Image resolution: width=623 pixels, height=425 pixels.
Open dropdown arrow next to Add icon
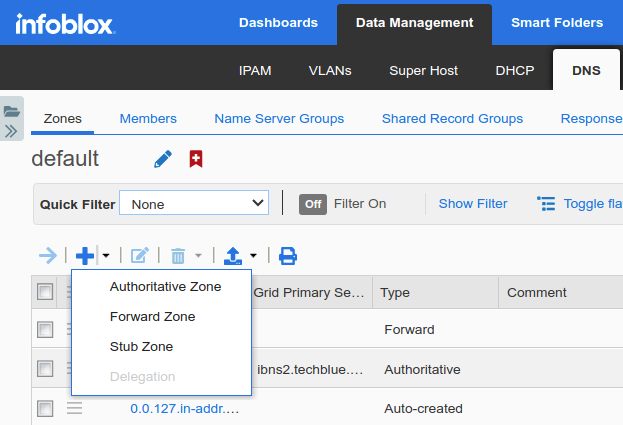106,256
